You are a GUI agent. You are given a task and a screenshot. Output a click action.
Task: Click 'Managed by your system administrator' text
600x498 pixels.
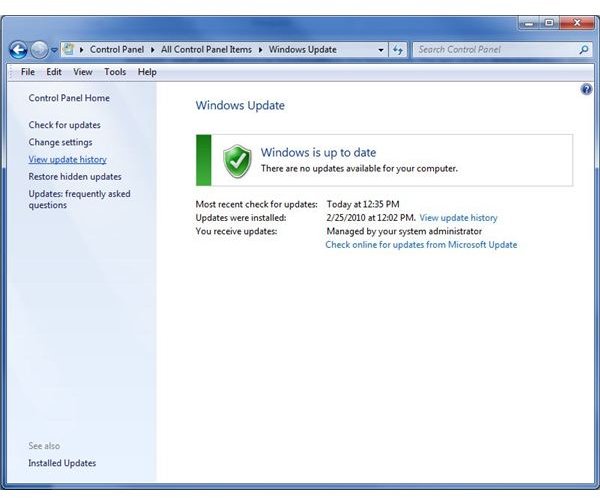[x=404, y=231]
